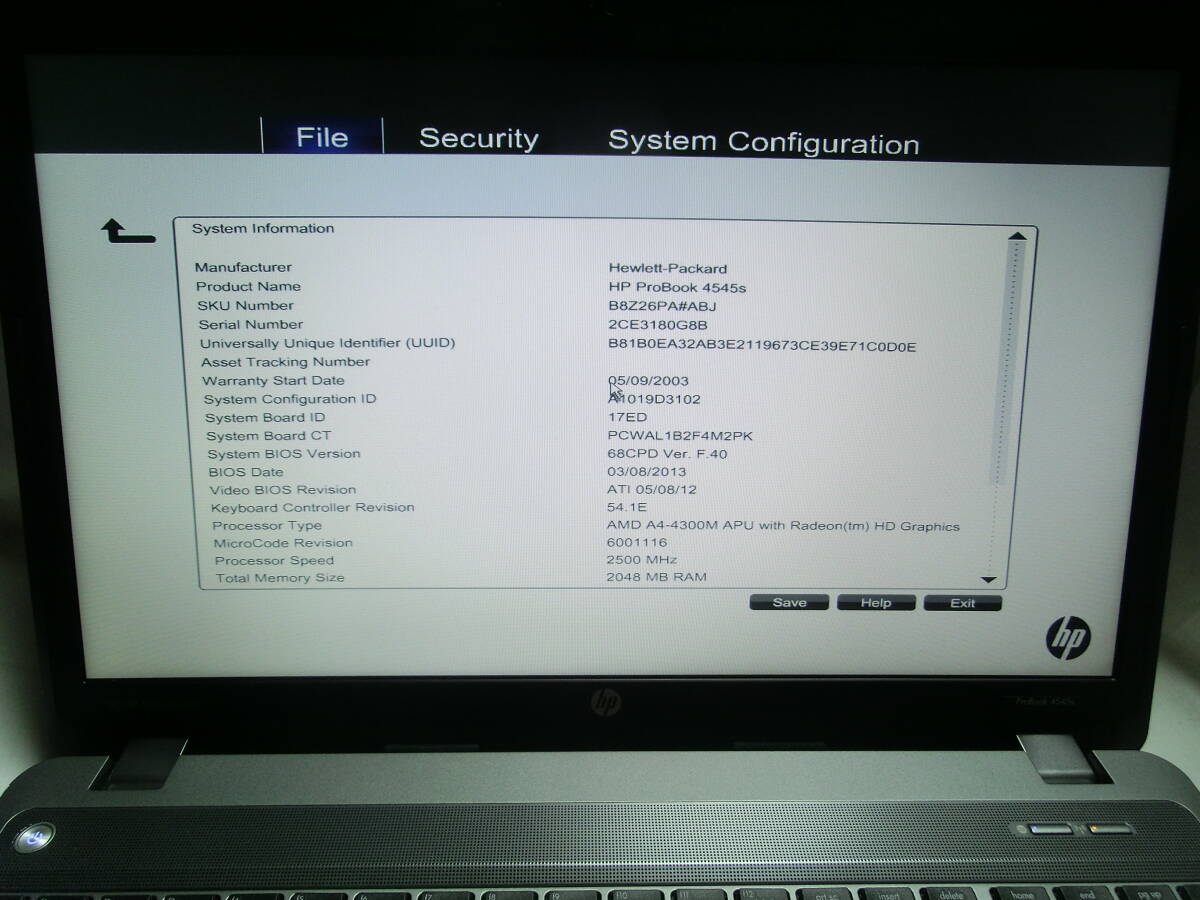1200x900 pixels.
Task: Select the 54.1E value
Action: click(627, 508)
